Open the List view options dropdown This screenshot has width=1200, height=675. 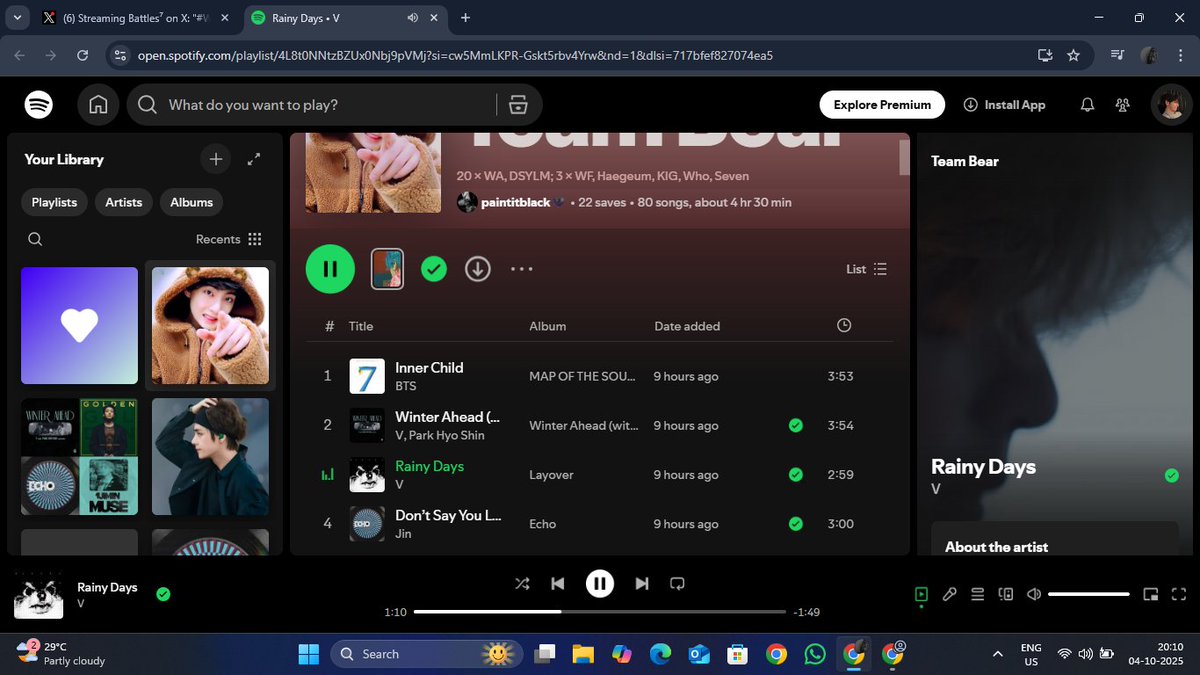867,269
